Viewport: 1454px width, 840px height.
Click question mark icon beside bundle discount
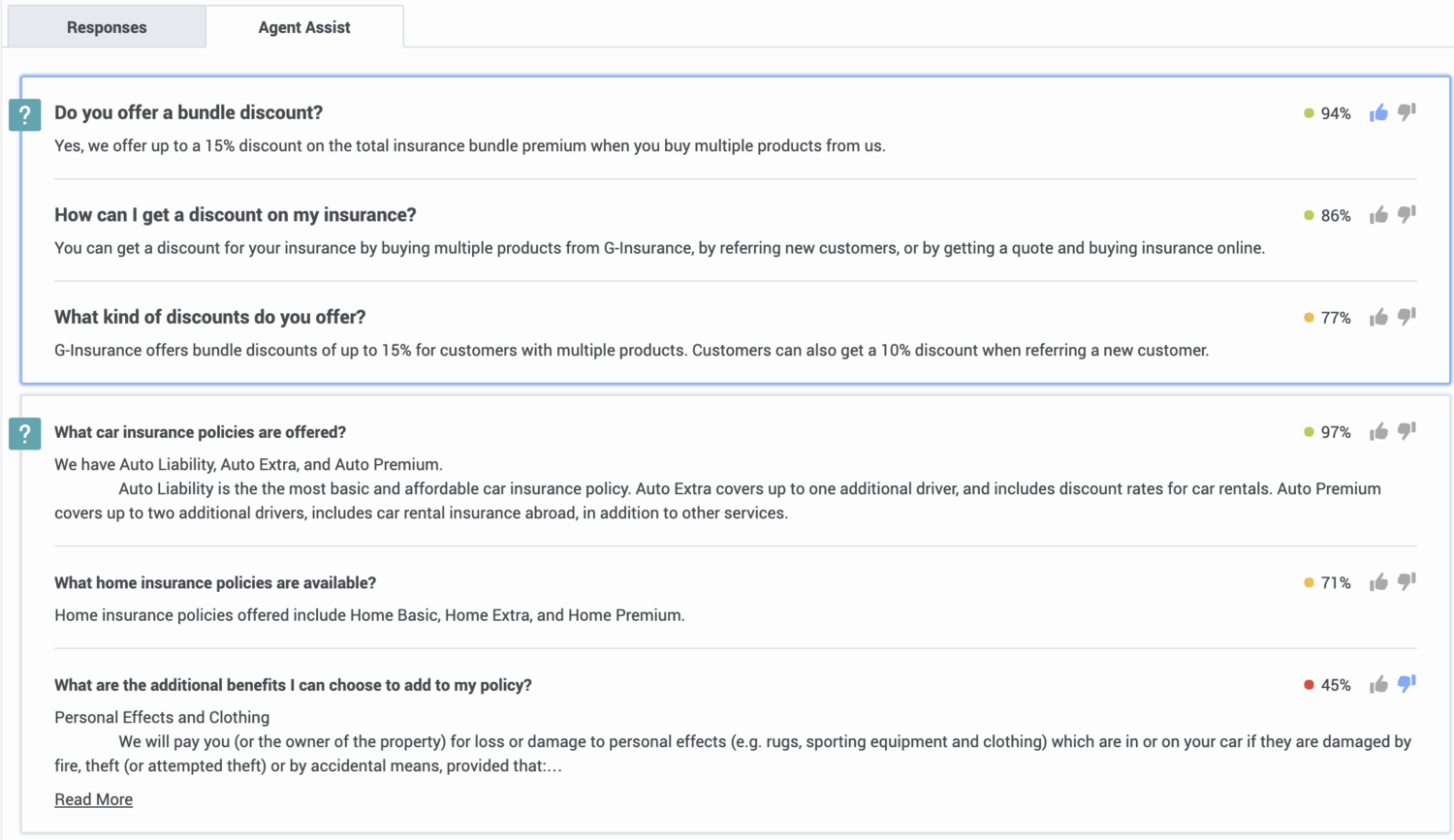[x=25, y=115]
